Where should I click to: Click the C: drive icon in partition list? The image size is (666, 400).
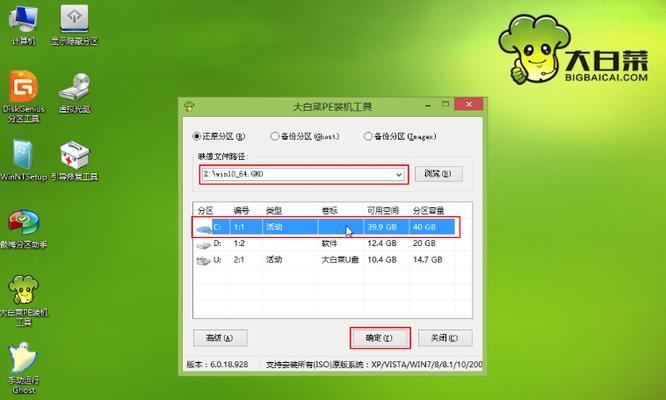point(204,229)
